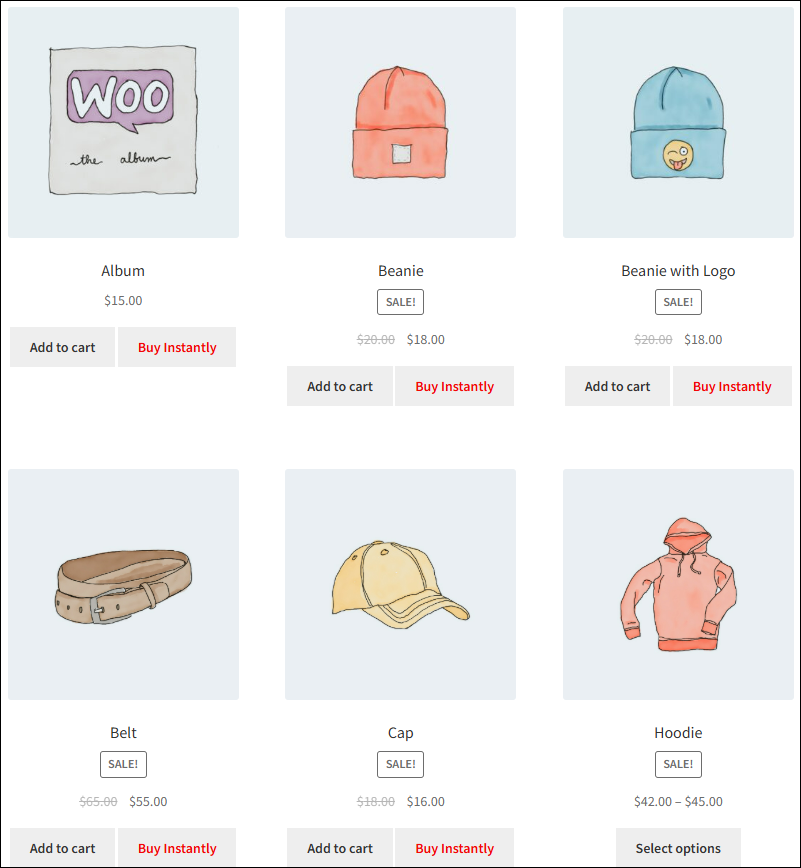Add the Belt to cart

click(x=63, y=848)
